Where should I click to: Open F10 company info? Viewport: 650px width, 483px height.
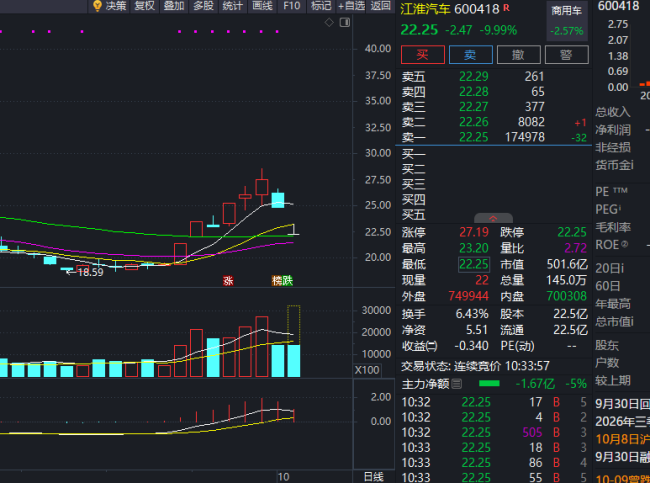pyautogui.click(x=291, y=6)
